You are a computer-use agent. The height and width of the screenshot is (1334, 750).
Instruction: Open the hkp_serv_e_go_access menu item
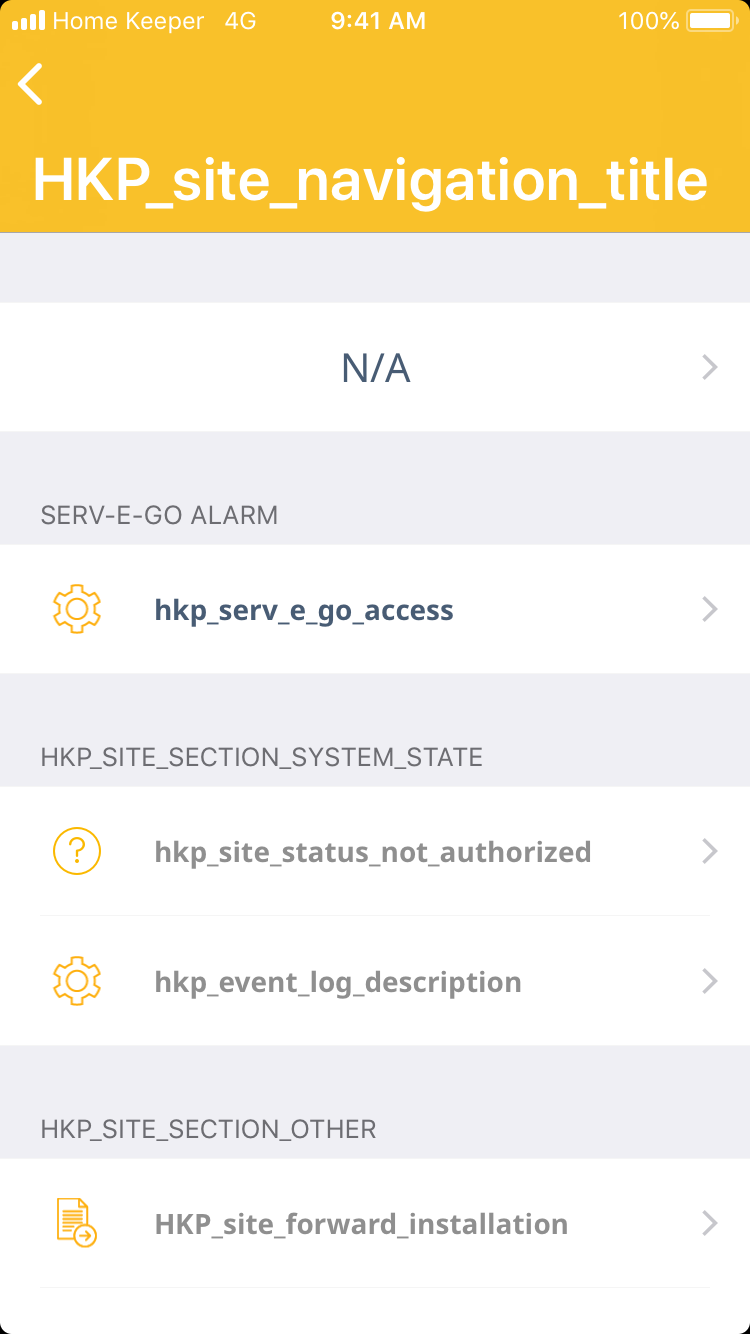[x=304, y=611]
